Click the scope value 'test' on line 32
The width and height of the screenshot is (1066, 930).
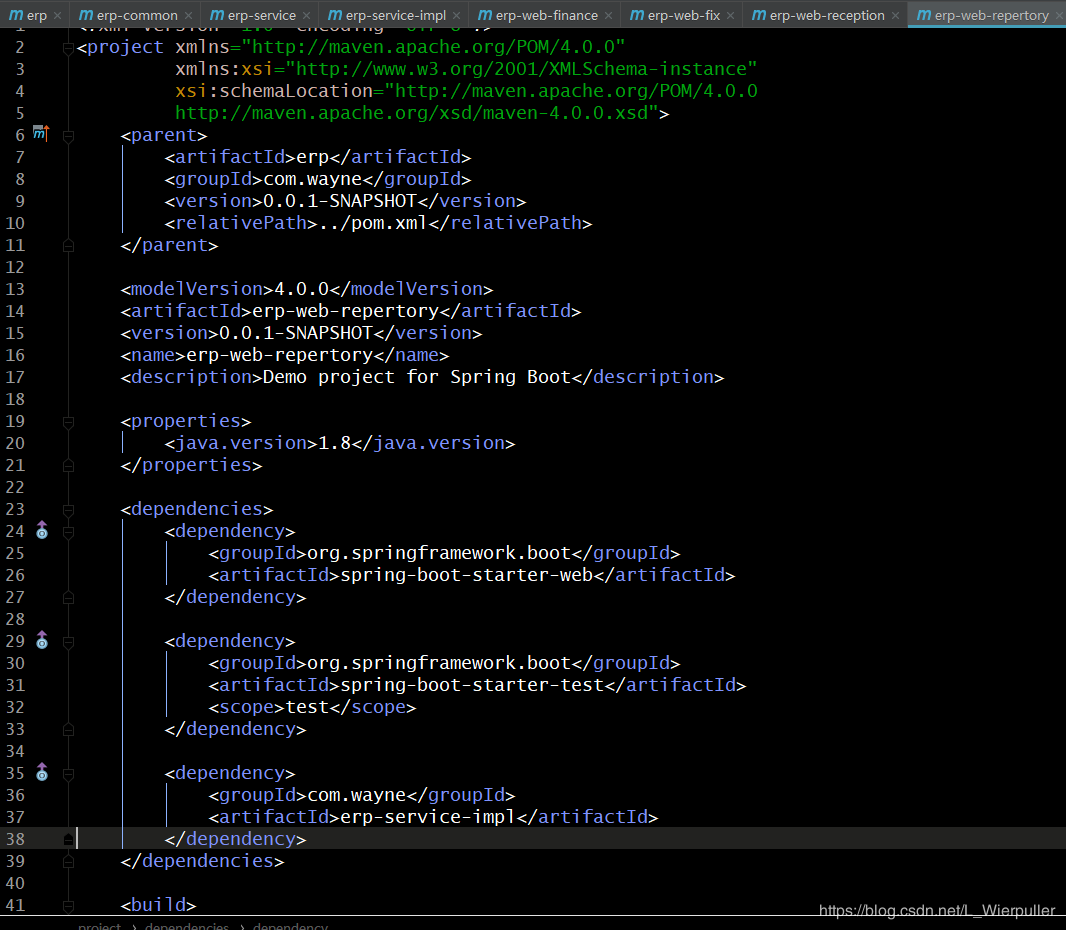(x=307, y=707)
